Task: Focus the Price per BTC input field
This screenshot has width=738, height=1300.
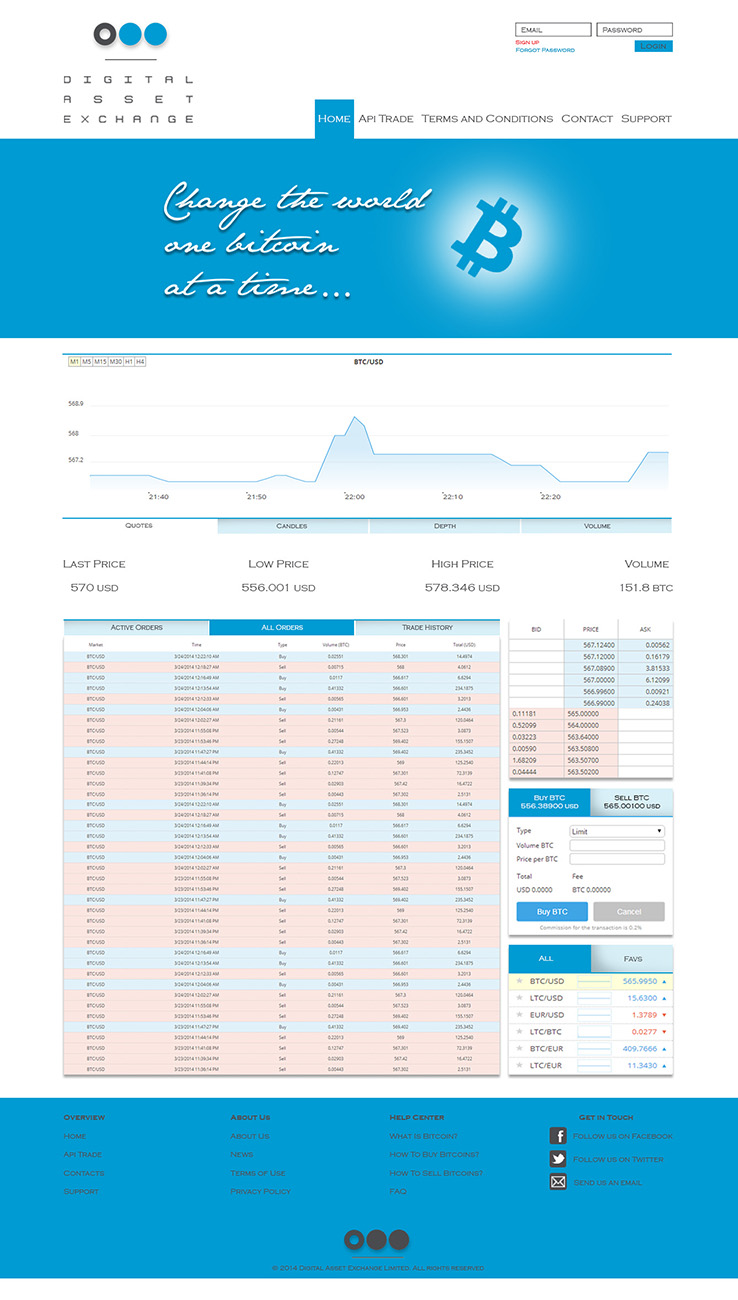Action: click(617, 859)
